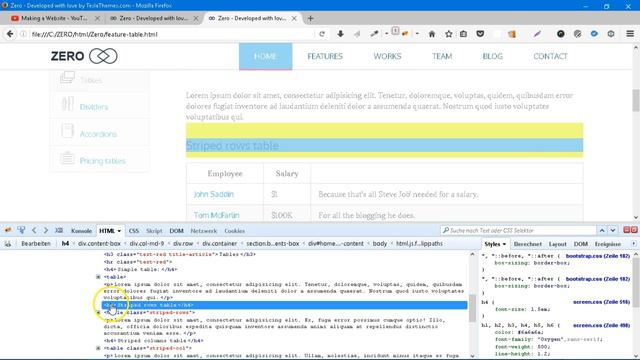This screenshot has height=360, width=640.
Task: Click the ZERO logo in site header
Action: pyautogui.click(x=84, y=56)
